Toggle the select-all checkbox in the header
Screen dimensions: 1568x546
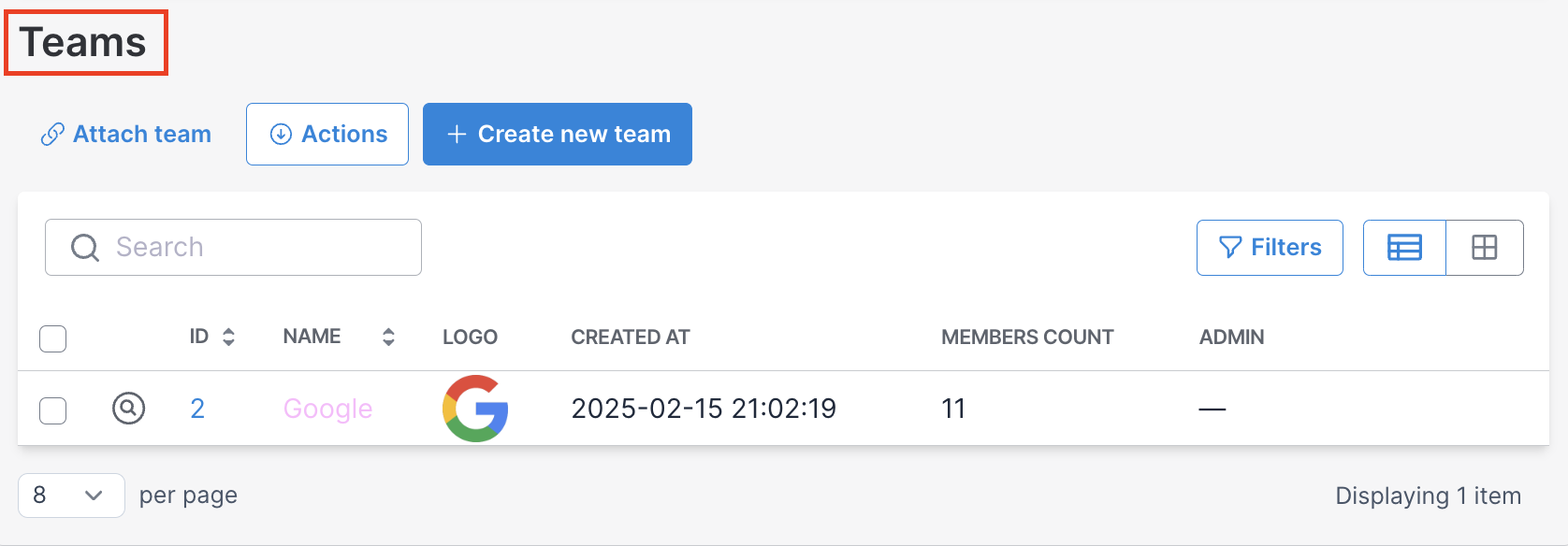tap(53, 338)
